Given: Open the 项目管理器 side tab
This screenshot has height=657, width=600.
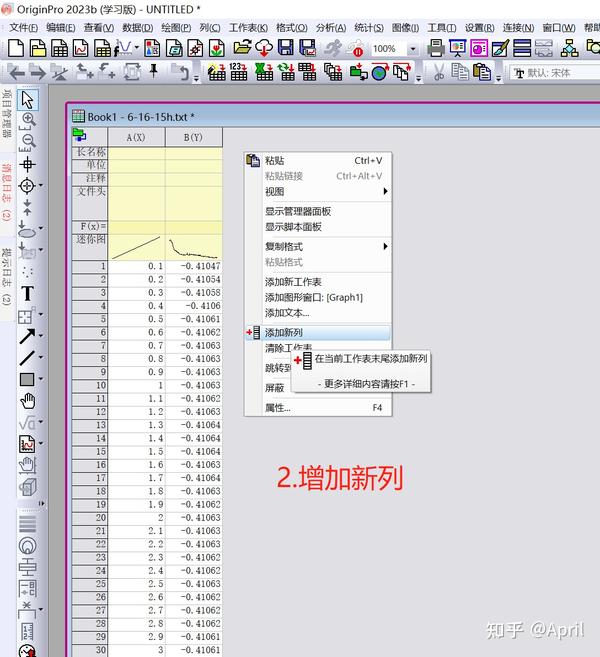Looking at the screenshot, I should 6,113.
